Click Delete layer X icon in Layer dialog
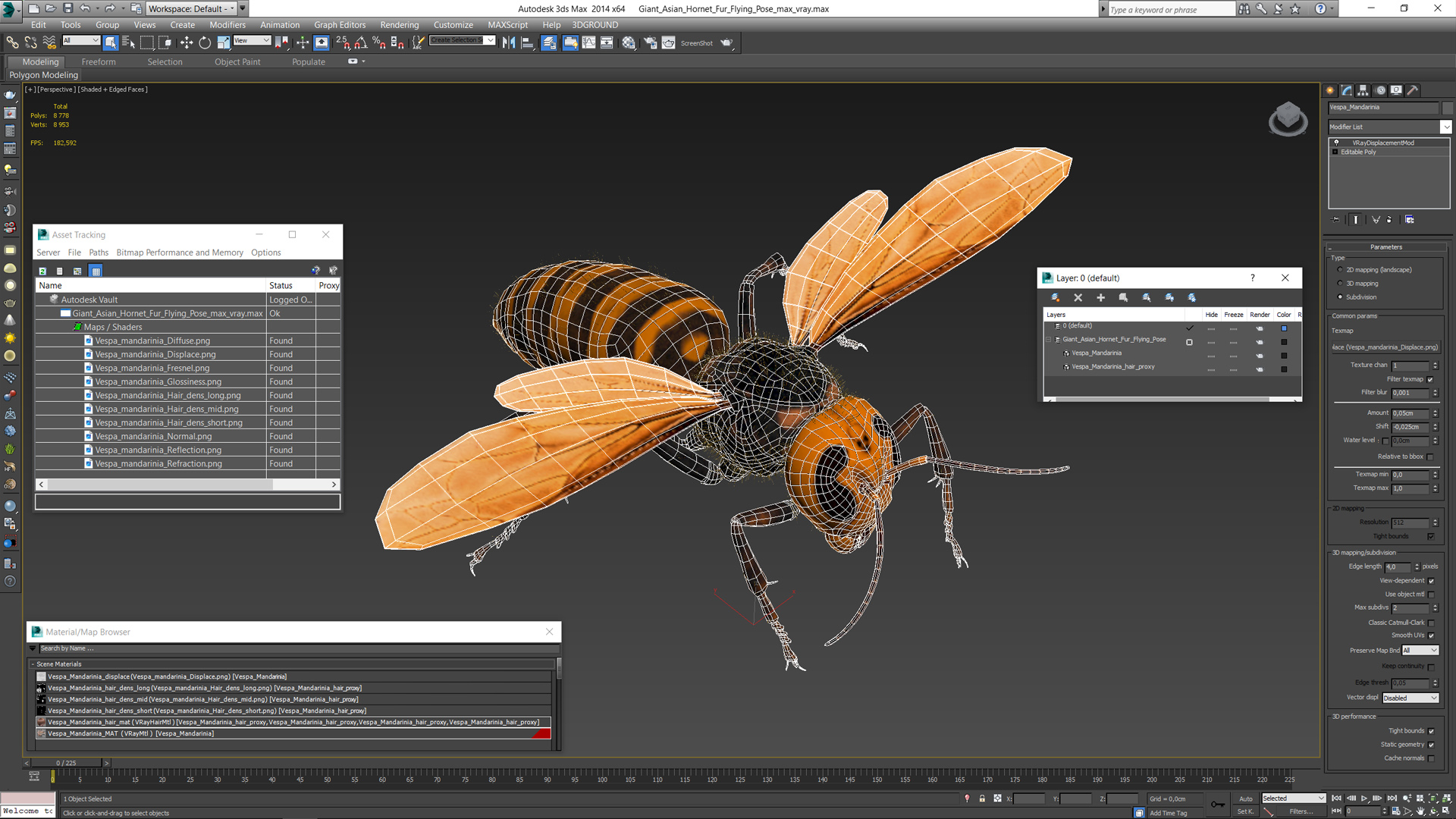 [x=1078, y=298]
